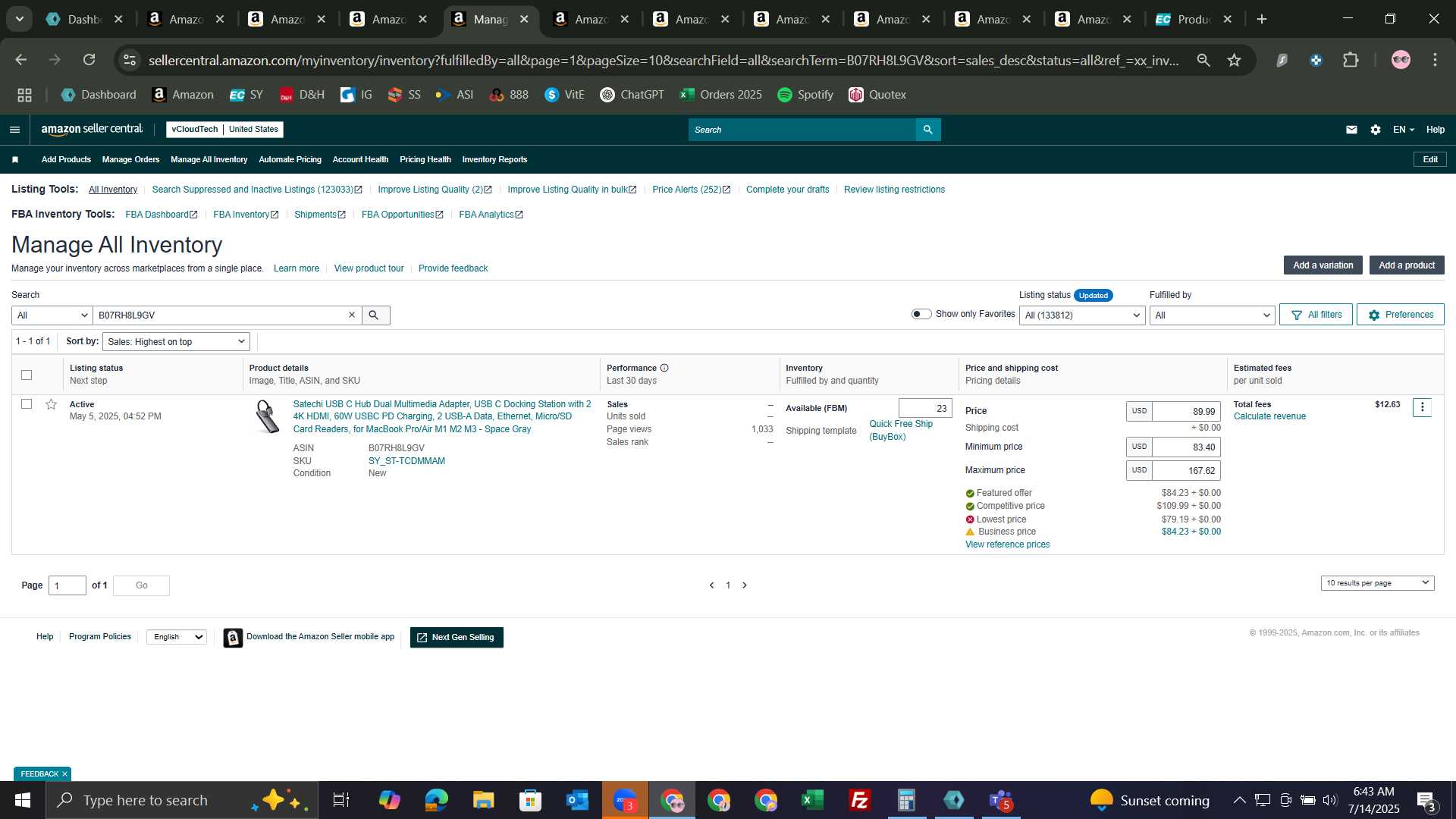Favorite the Satechi listing with the star
The width and height of the screenshot is (1456, 819).
coord(51,405)
